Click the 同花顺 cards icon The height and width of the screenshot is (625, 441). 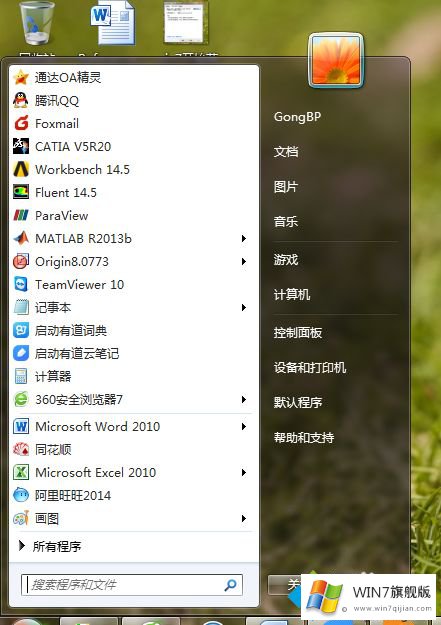(21, 450)
